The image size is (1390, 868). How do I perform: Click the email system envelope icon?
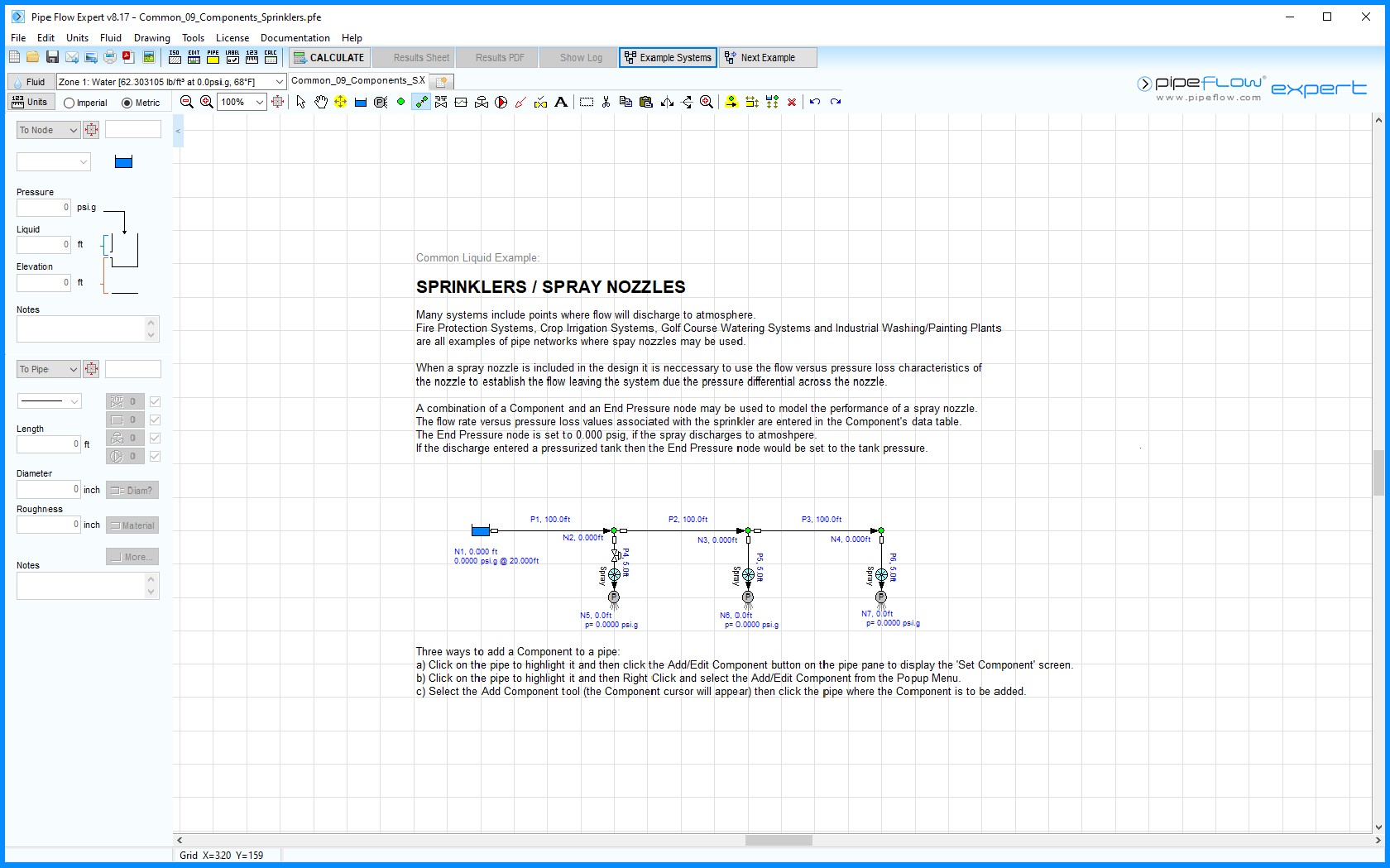(x=72, y=57)
